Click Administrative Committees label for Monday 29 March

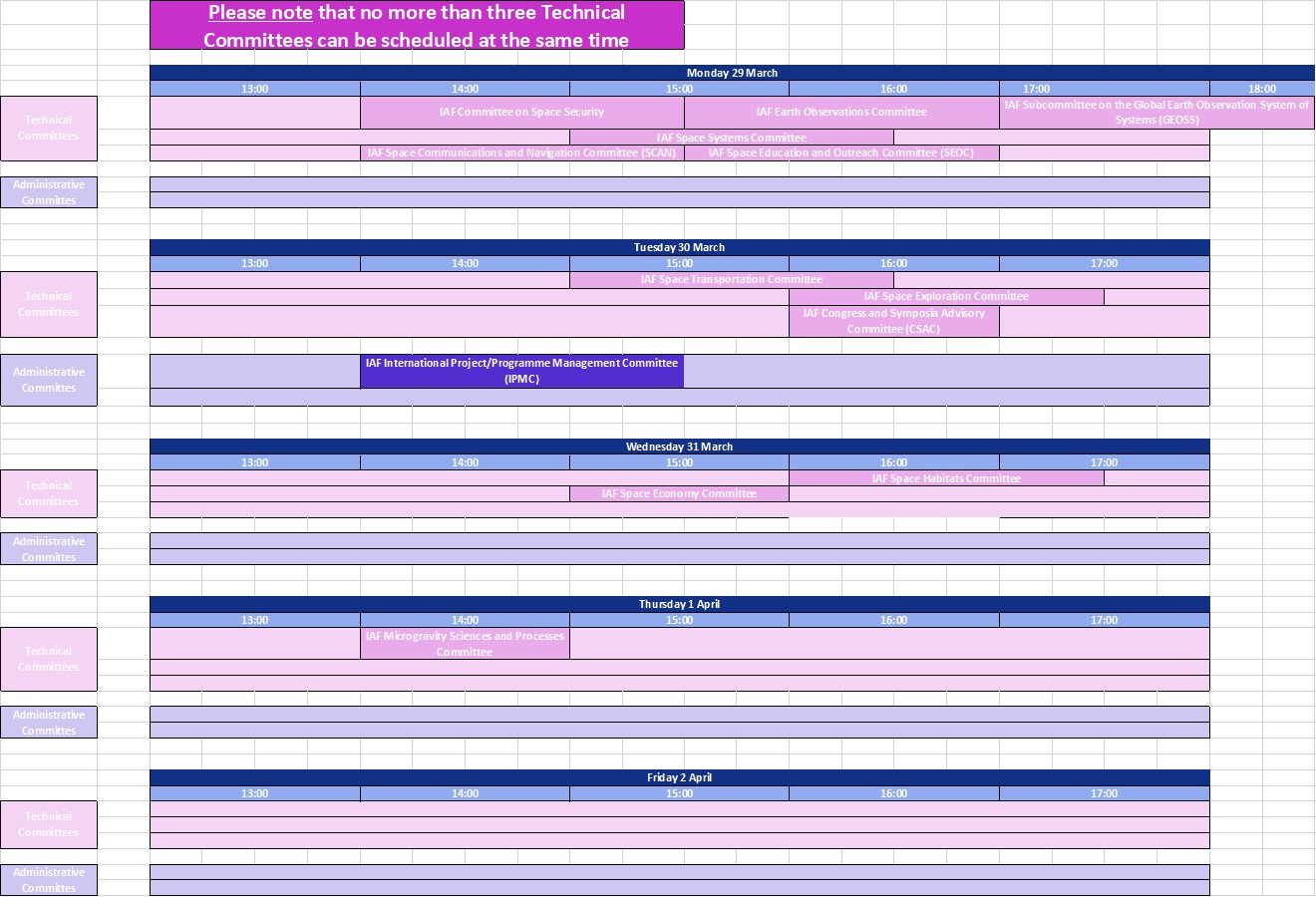point(49,192)
